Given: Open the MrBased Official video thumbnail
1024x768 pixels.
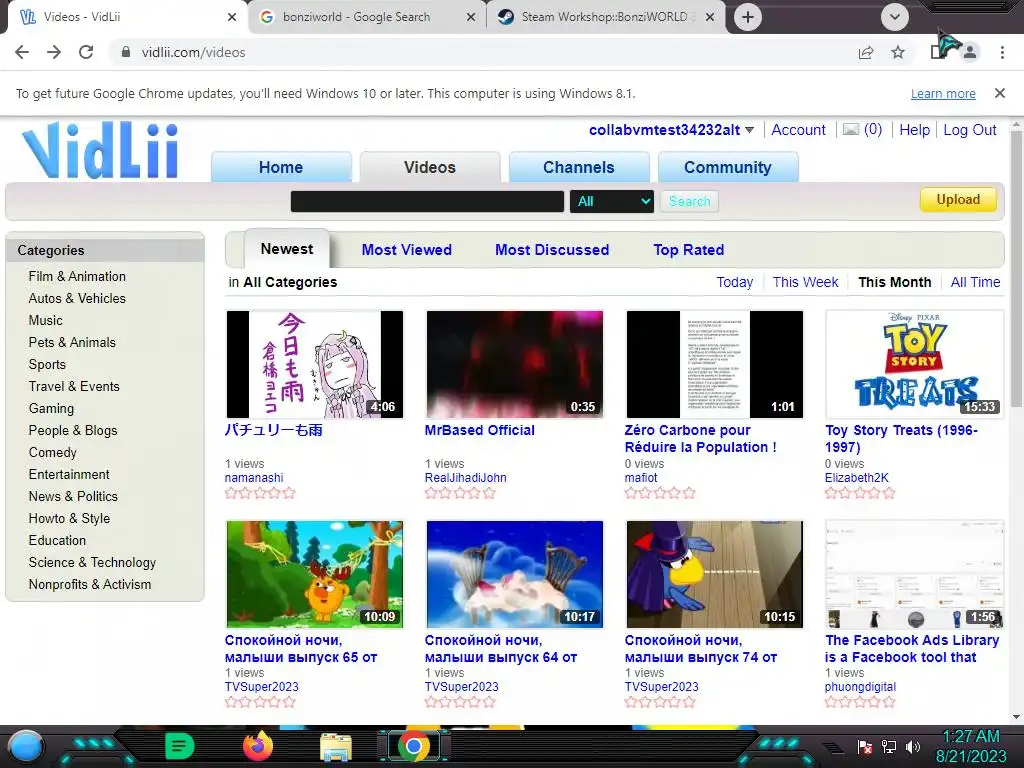Looking at the screenshot, I should pos(515,364).
